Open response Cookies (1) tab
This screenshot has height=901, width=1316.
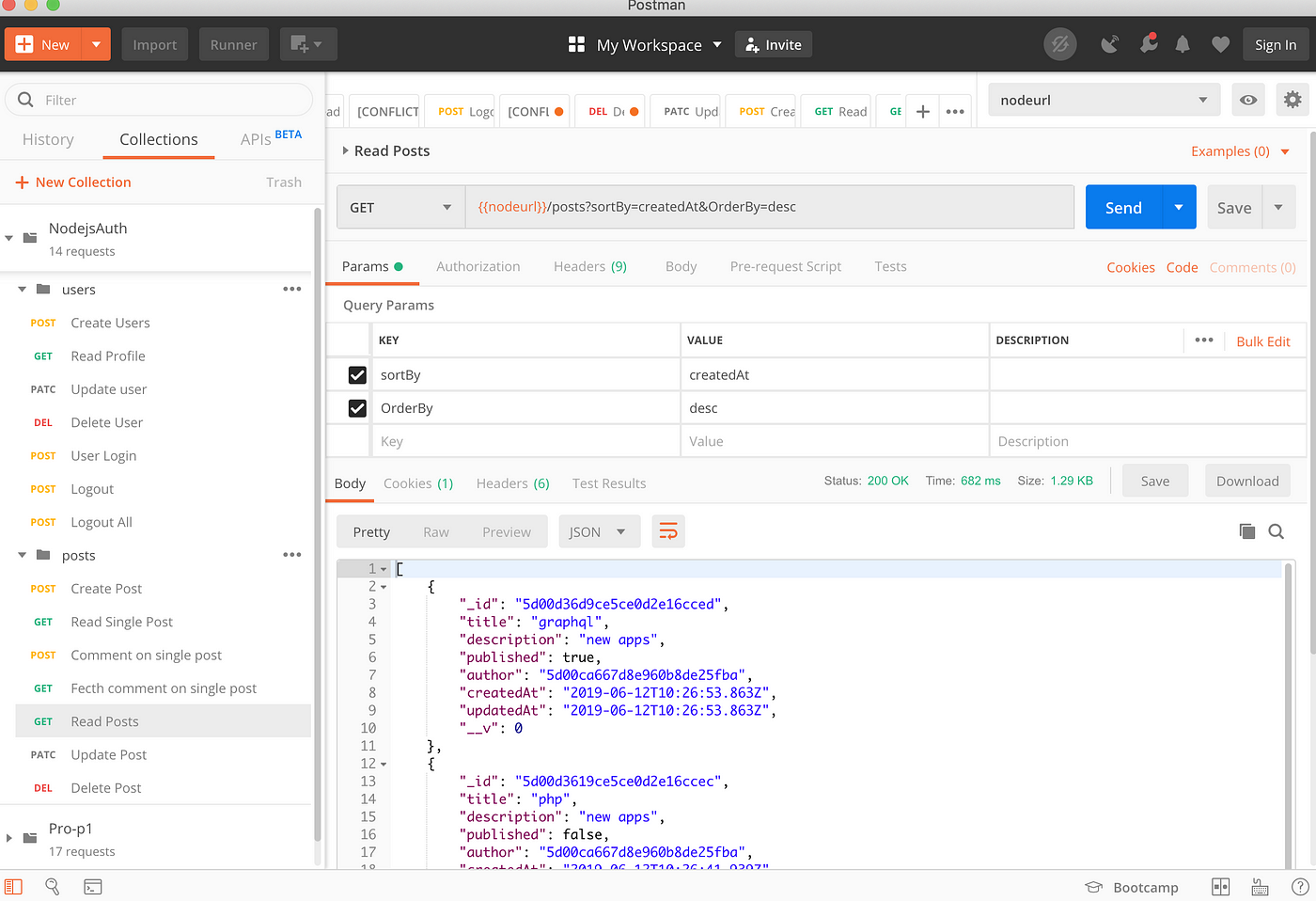(x=418, y=482)
